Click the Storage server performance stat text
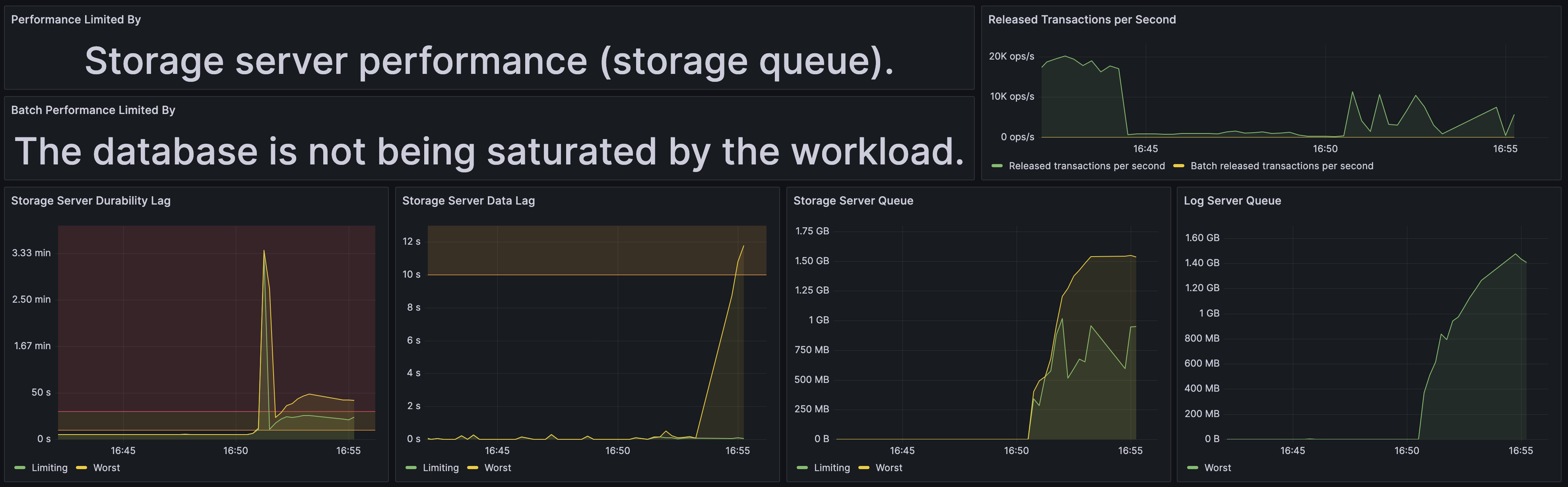The width and height of the screenshot is (1568, 487). click(x=489, y=61)
